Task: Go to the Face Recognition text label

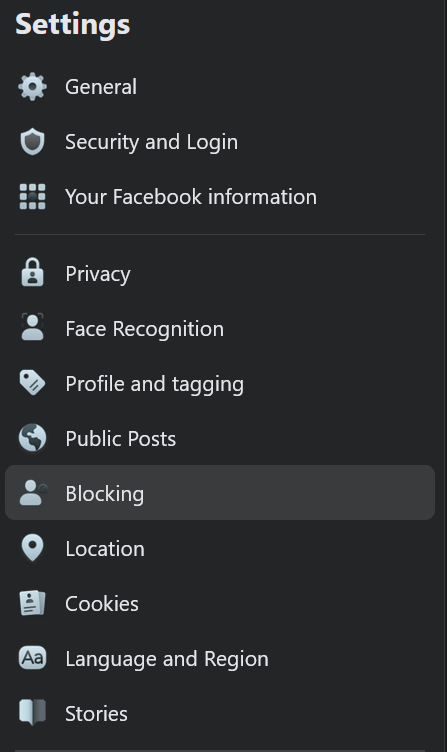Action: (x=144, y=329)
